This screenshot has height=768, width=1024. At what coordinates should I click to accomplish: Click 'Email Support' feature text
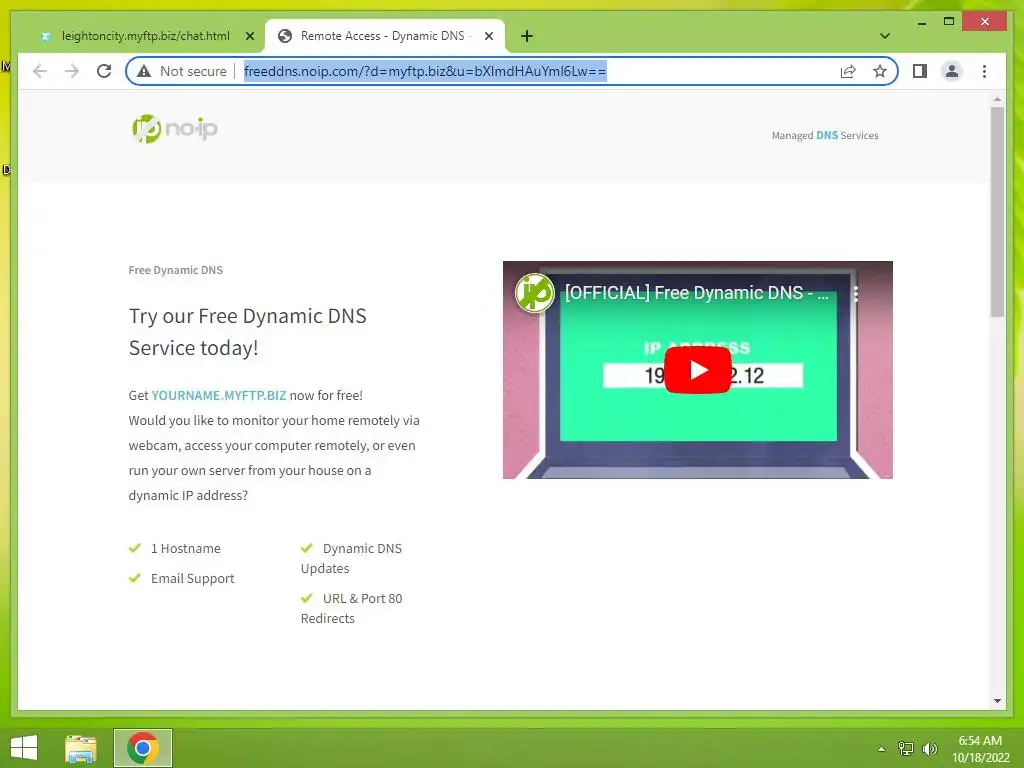[193, 579]
